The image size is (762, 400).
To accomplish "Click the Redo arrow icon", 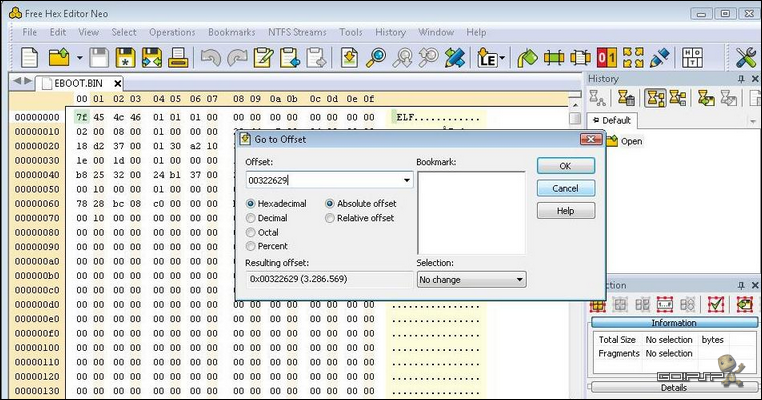I will click(237, 58).
